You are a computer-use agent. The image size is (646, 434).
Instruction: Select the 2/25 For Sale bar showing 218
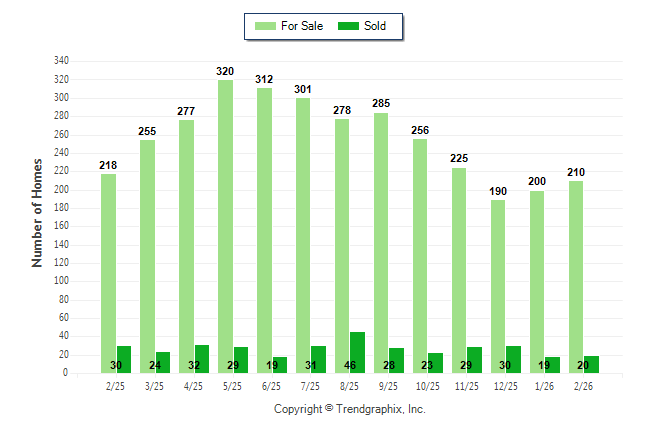tap(108, 273)
